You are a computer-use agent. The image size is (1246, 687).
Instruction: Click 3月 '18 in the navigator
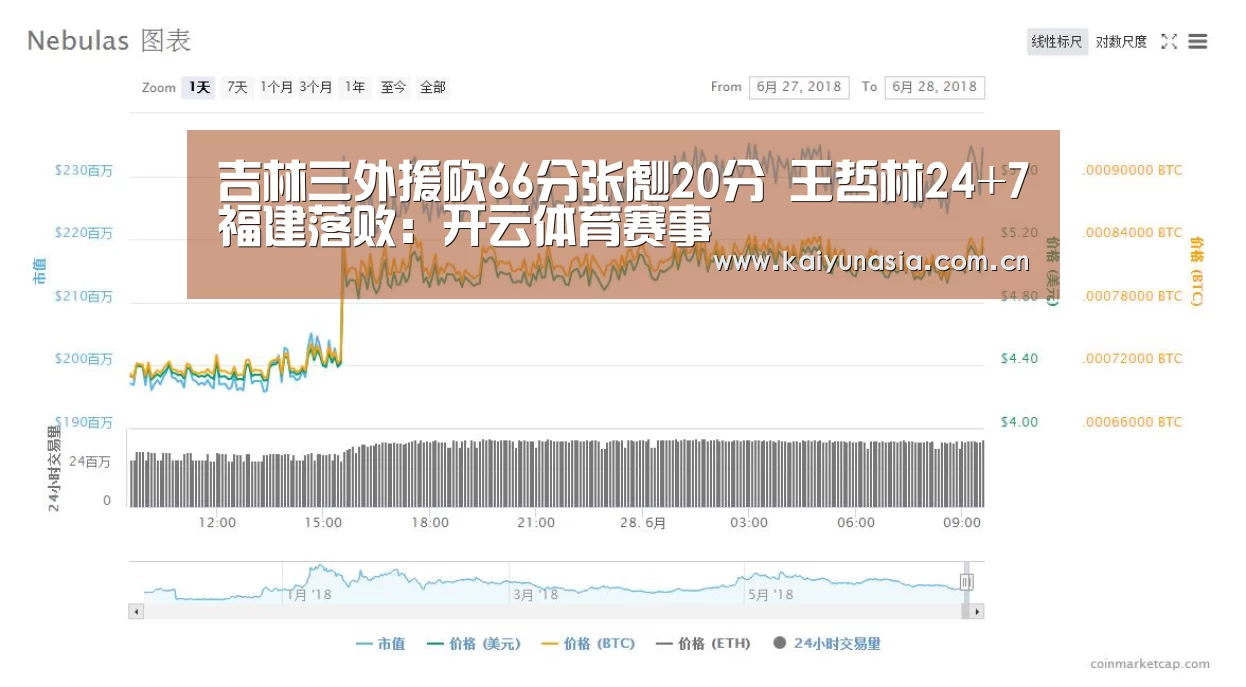pyautogui.click(x=535, y=594)
